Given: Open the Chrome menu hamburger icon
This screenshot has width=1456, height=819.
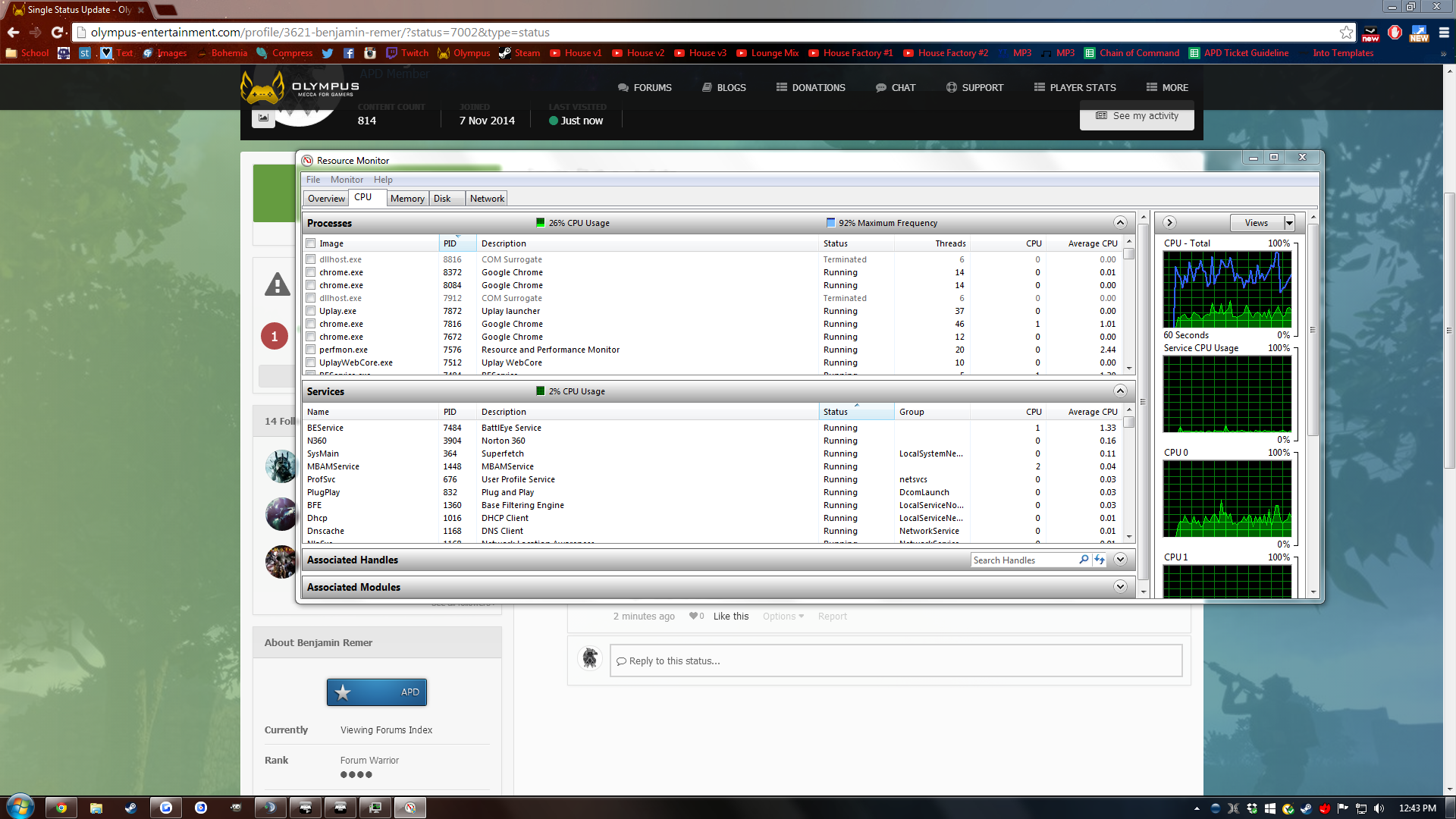Looking at the screenshot, I should click(x=1444, y=32).
